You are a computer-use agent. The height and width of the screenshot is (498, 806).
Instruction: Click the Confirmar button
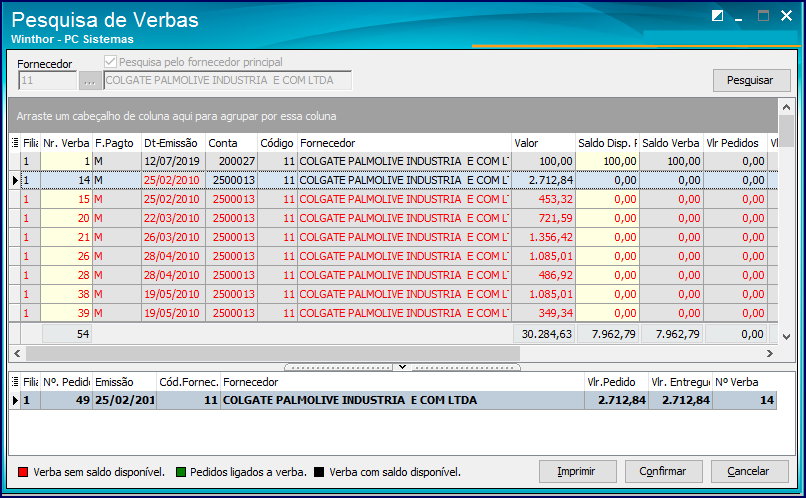click(x=663, y=471)
